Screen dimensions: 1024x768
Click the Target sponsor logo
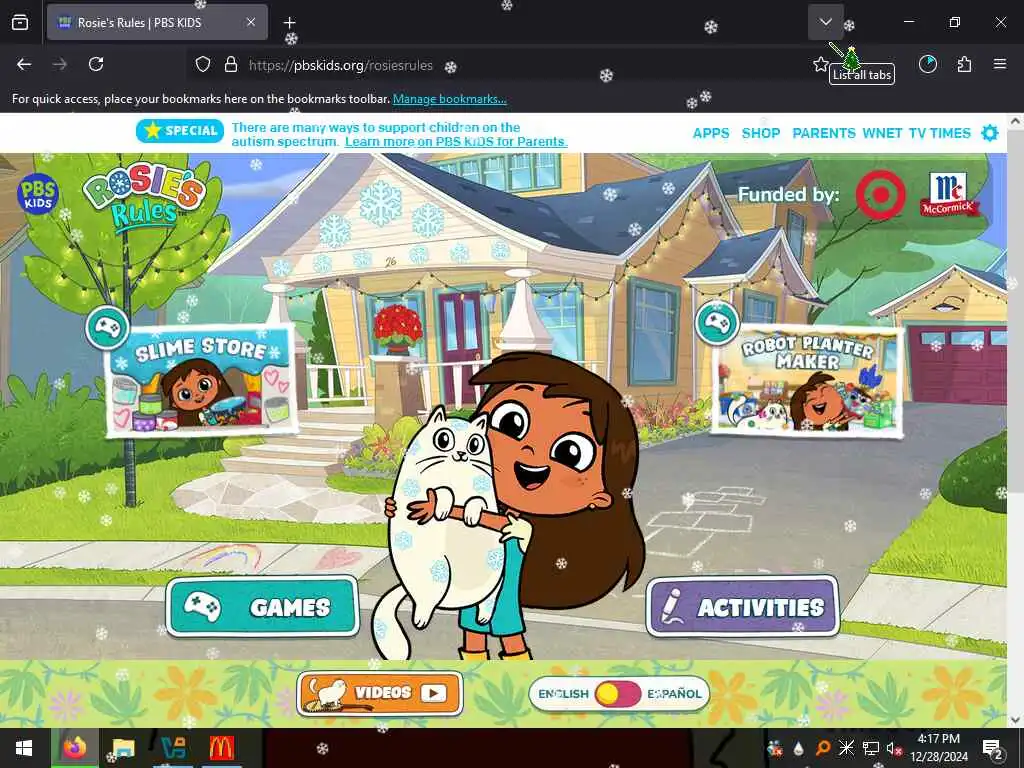tap(880, 195)
